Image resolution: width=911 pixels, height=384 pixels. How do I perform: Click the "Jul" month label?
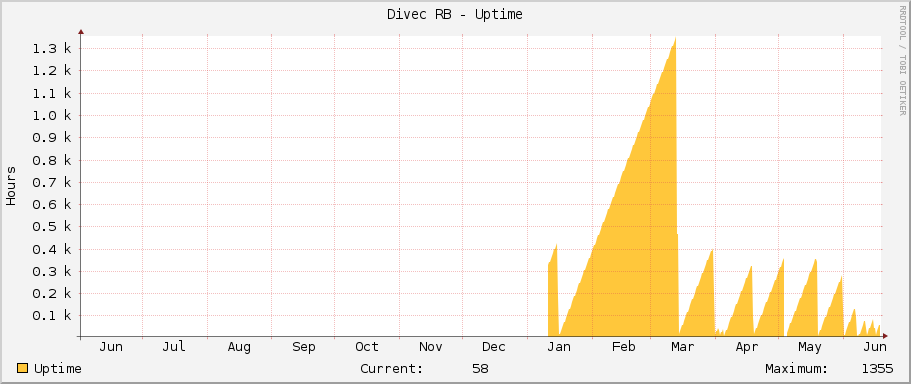point(174,347)
